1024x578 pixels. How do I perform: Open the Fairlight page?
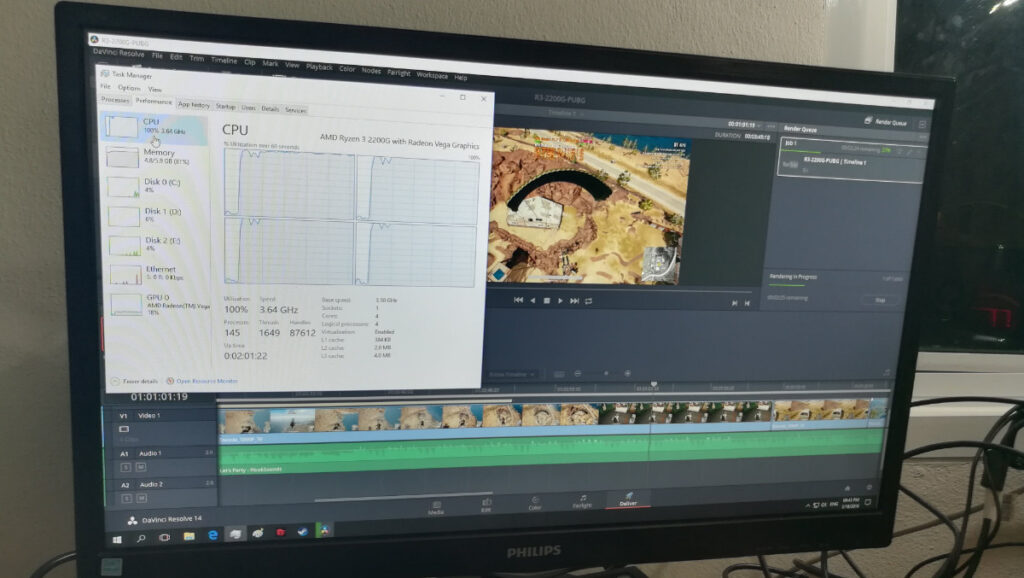[582, 501]
